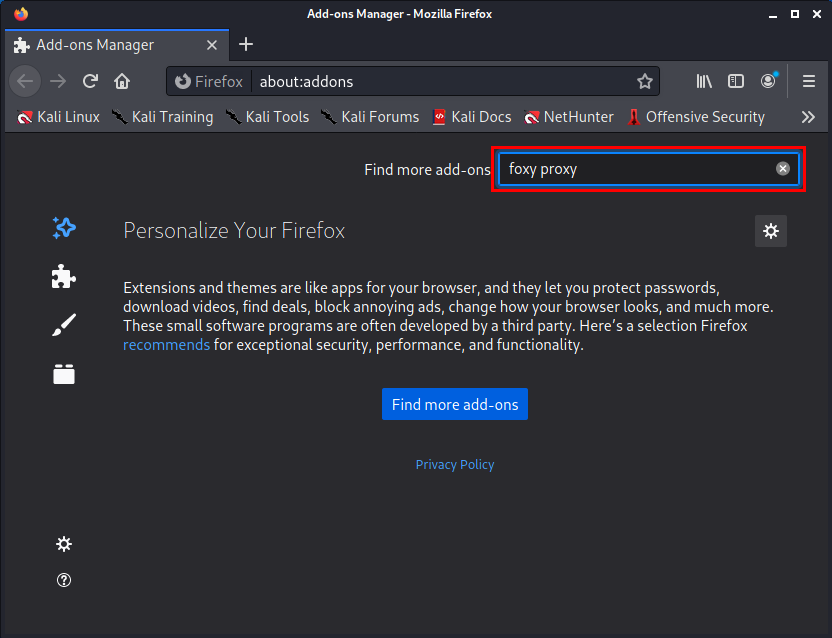The height and width of the screenshot is (638, 832).
Task: Follow the recommends link
Action: [167, 345]
